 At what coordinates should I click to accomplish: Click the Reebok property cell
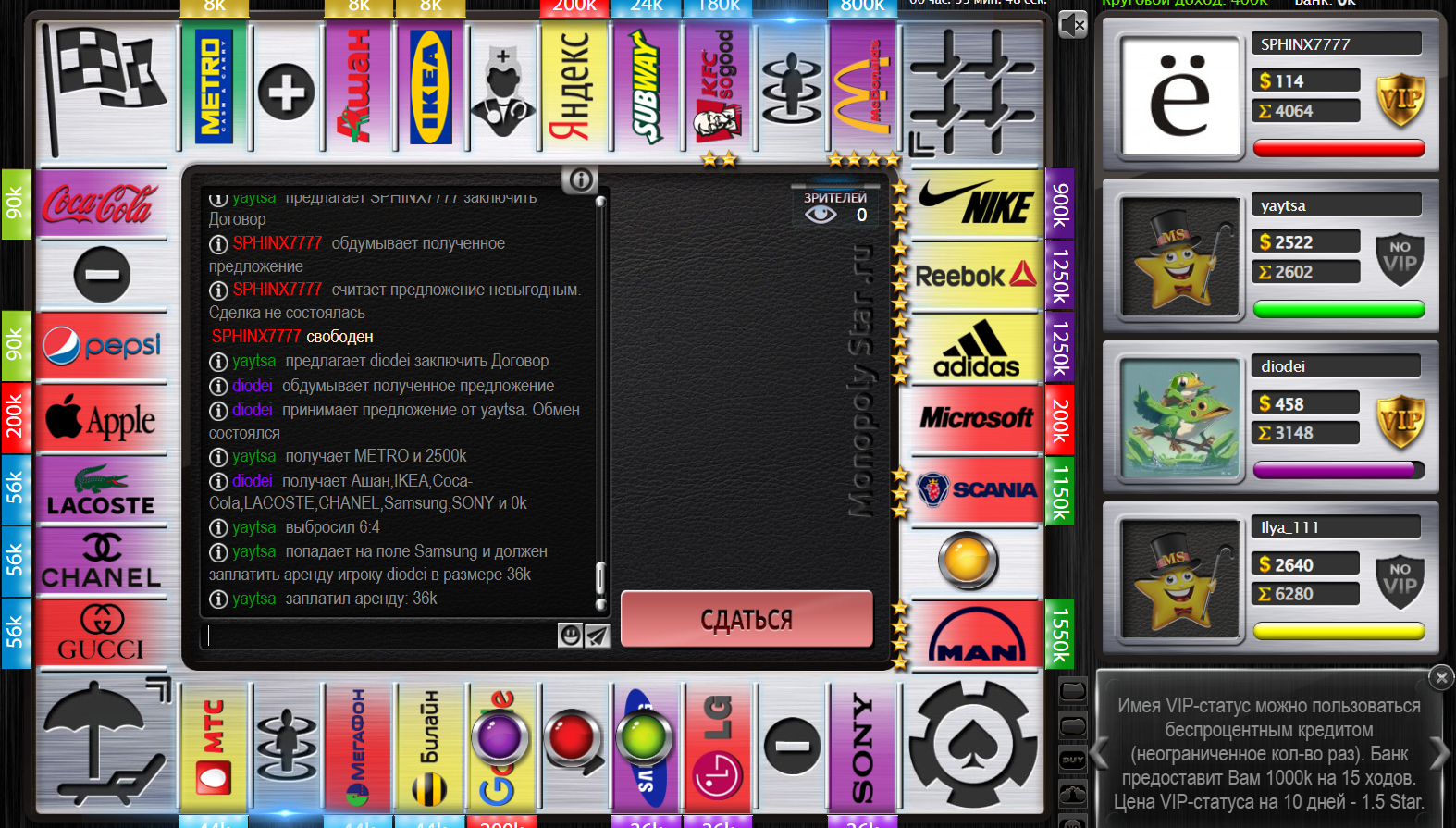pos(977,276)
